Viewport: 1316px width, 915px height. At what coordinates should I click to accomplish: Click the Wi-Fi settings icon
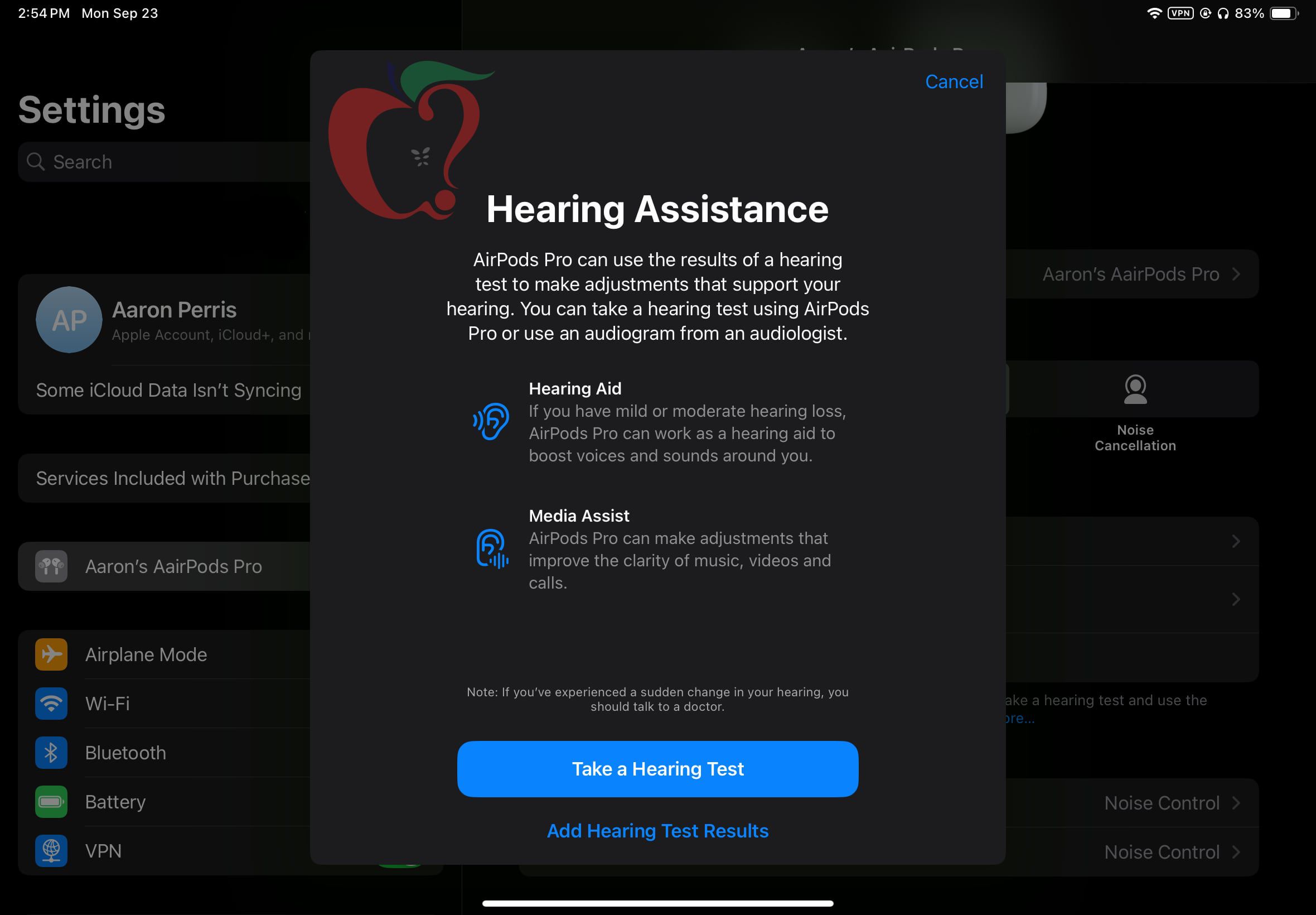(x=51, y=704)
